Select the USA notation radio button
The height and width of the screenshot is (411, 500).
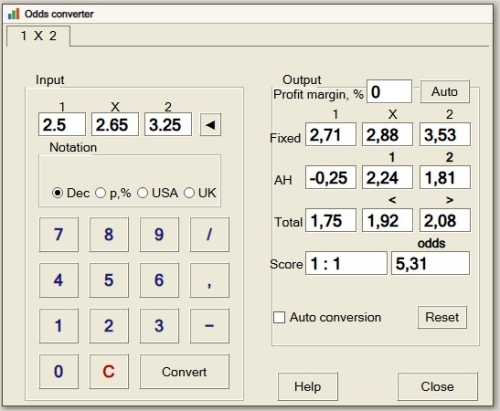tap(142, 193)
